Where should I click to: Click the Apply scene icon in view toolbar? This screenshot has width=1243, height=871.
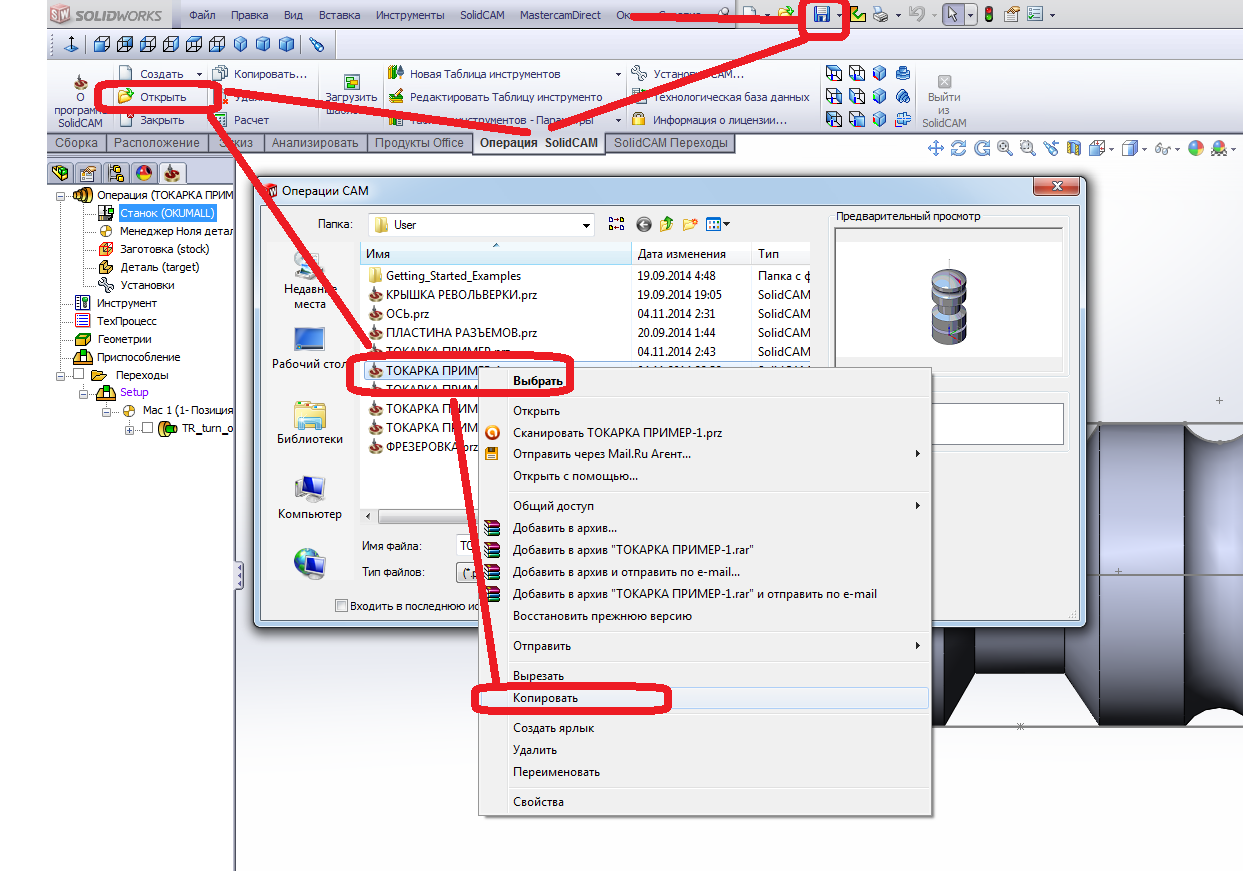point(1219,148)
